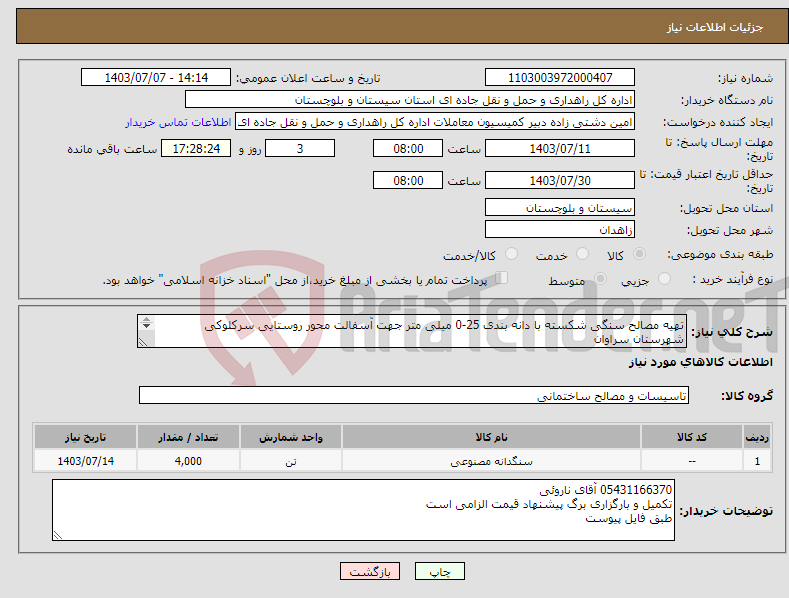Click the جزئیات اطلاعات نیاز header title
Viewport: 789px width, 598px height.
[x=715, y=27]
